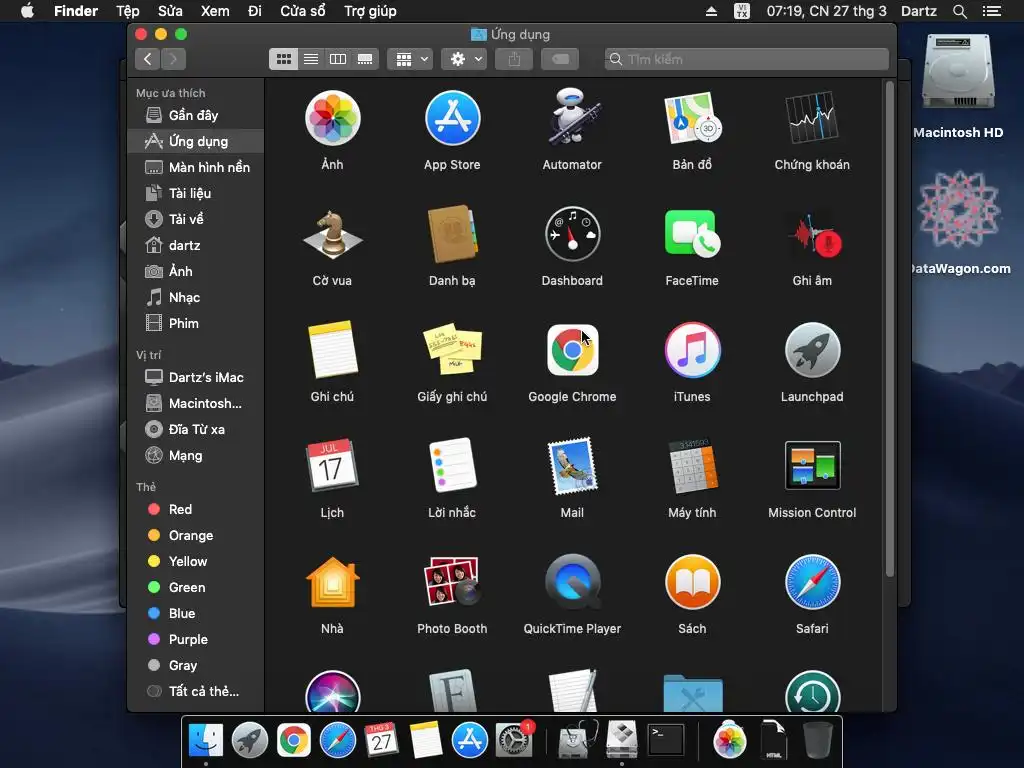Open the Sách books app
Image resolution: width=1024 pixels, height=768 pixels.
coord(692,582)
